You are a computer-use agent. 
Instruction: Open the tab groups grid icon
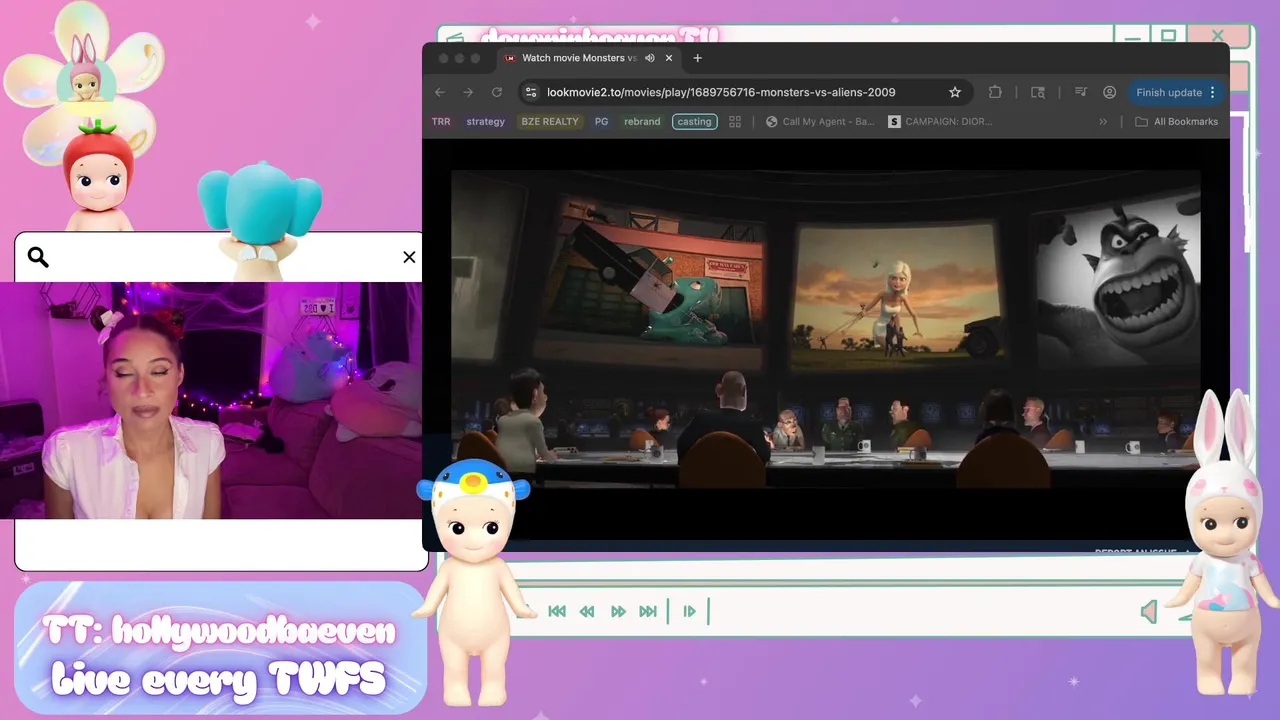(735, 122)
